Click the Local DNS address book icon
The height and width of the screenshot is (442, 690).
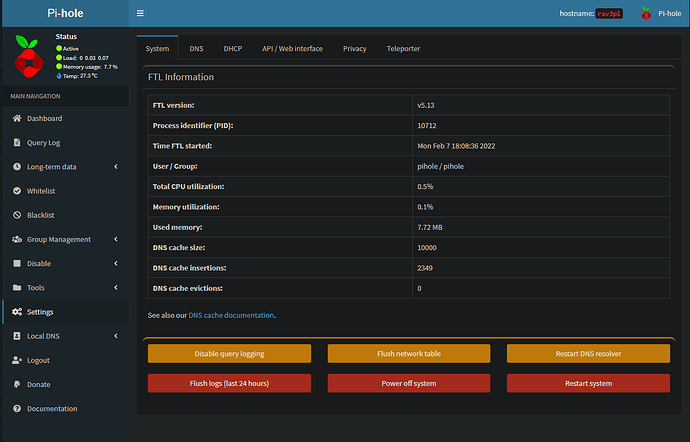[17, 336]
